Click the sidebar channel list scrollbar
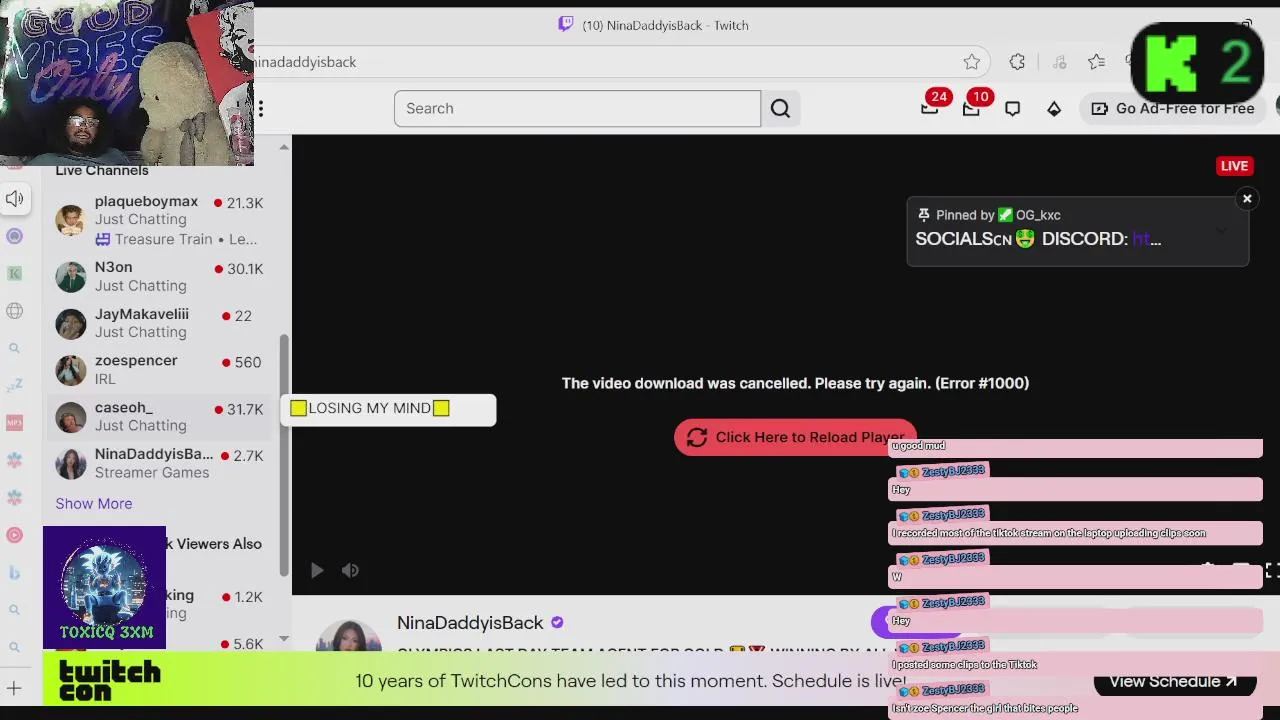The width and height of the screenshot is (1280, 720). coord(284,455)
